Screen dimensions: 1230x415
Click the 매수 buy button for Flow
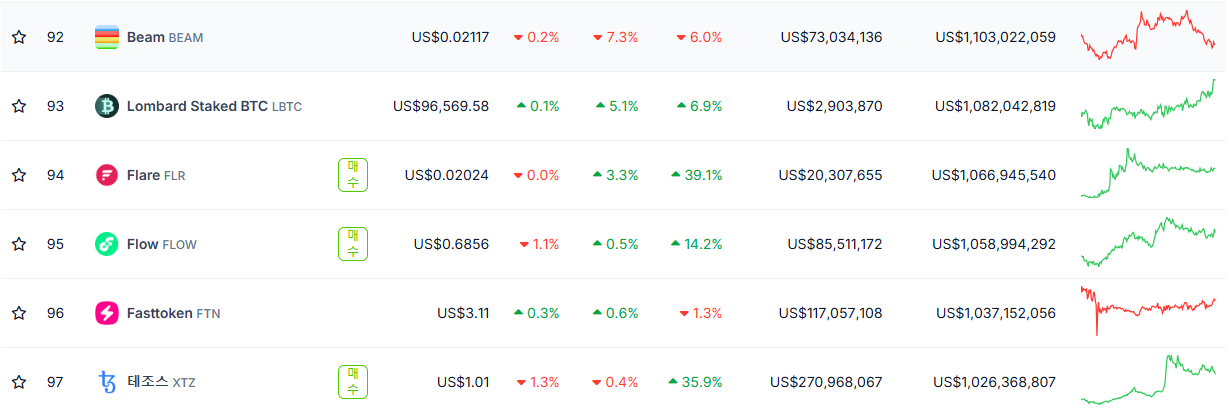tap(352, 244)
